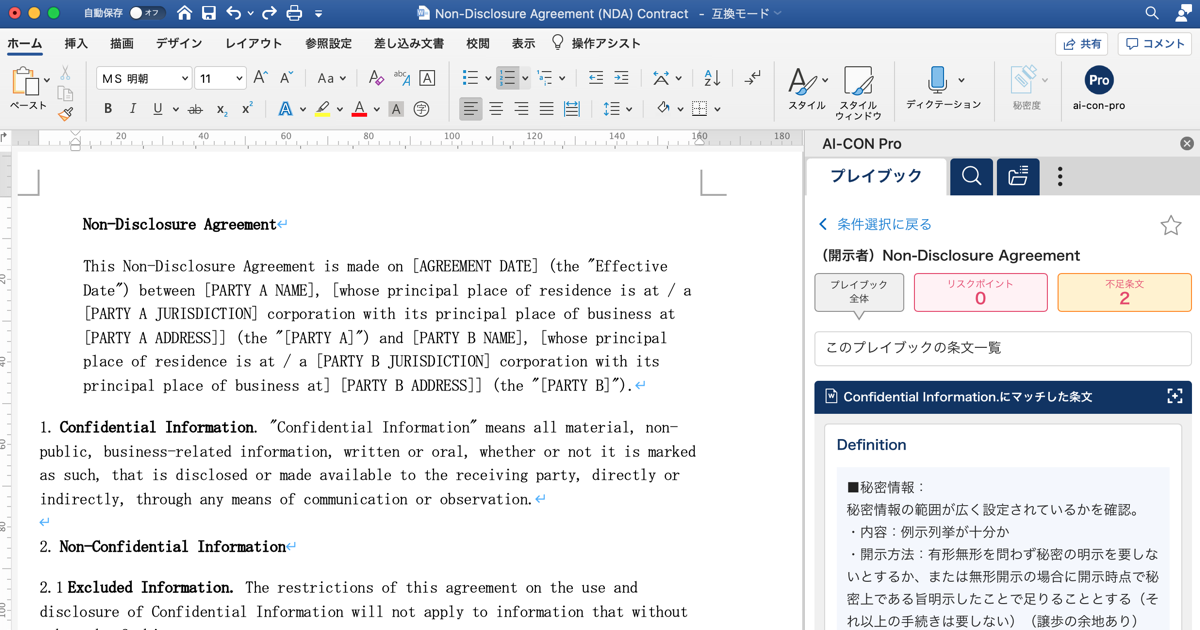Save document with the floppy disk icon

coord(209,14)
